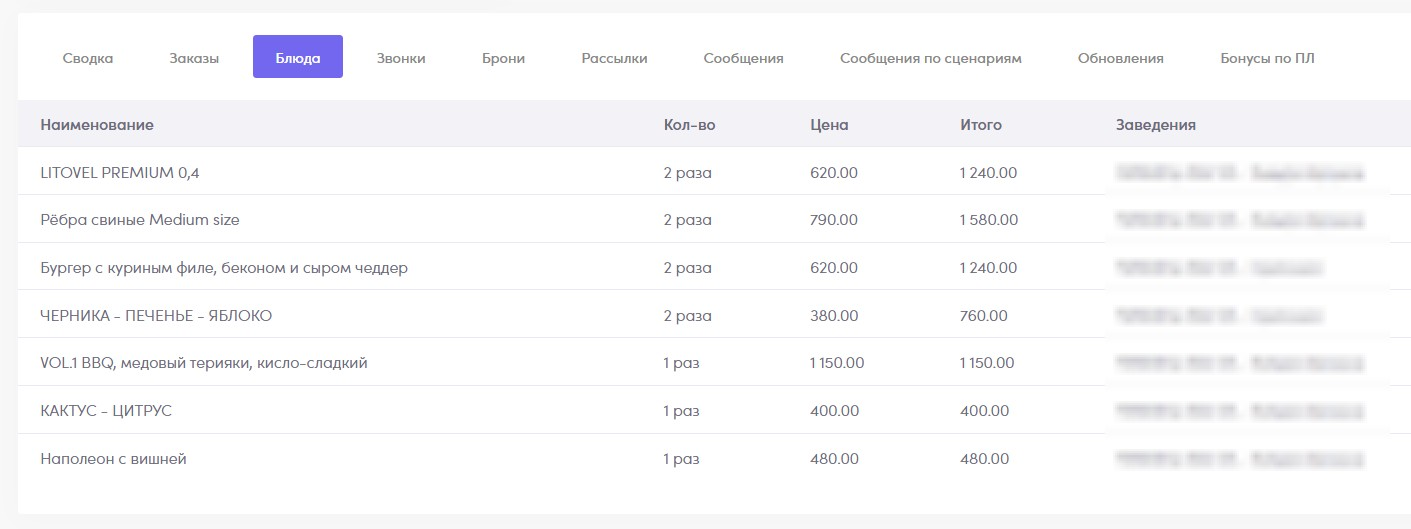Click the Итого column header
This screenshot has width=1411, height=529.
981,125
